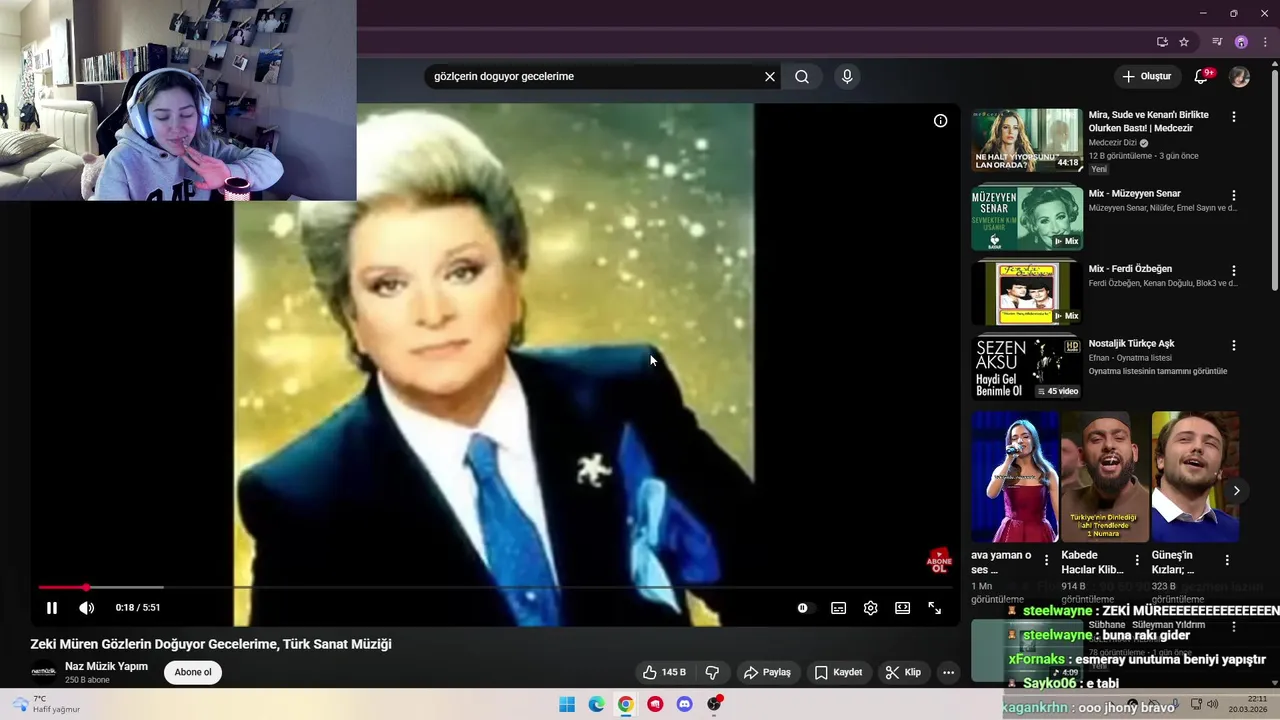Open 'ava yaman o ses' Short thumbnail

[x=1015, y=477]
